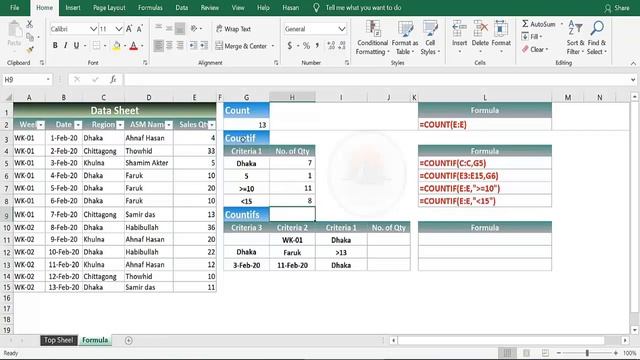Apply Comma Style
Screen dimensions: 640x360
pyautogui.click(x=317, y=46)
